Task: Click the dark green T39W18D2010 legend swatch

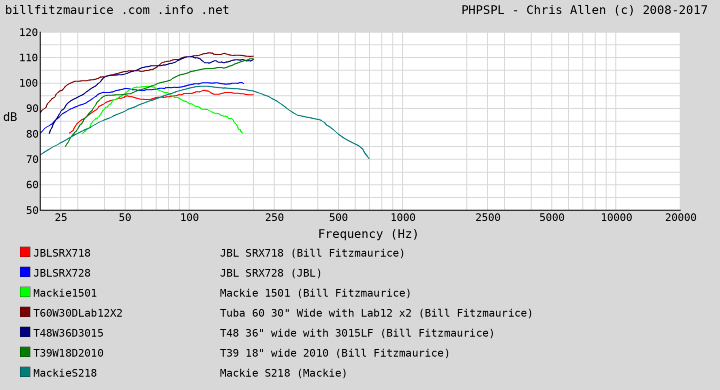Action: (x=25, y=352)
